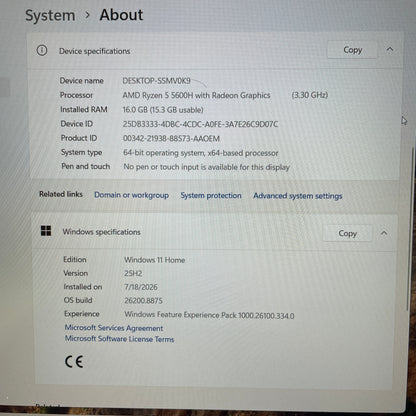Image resolution: width=416 pixels, height=416 pixels.
Task: Click the Installed RAM label
Action: click(x=84, y=109)
